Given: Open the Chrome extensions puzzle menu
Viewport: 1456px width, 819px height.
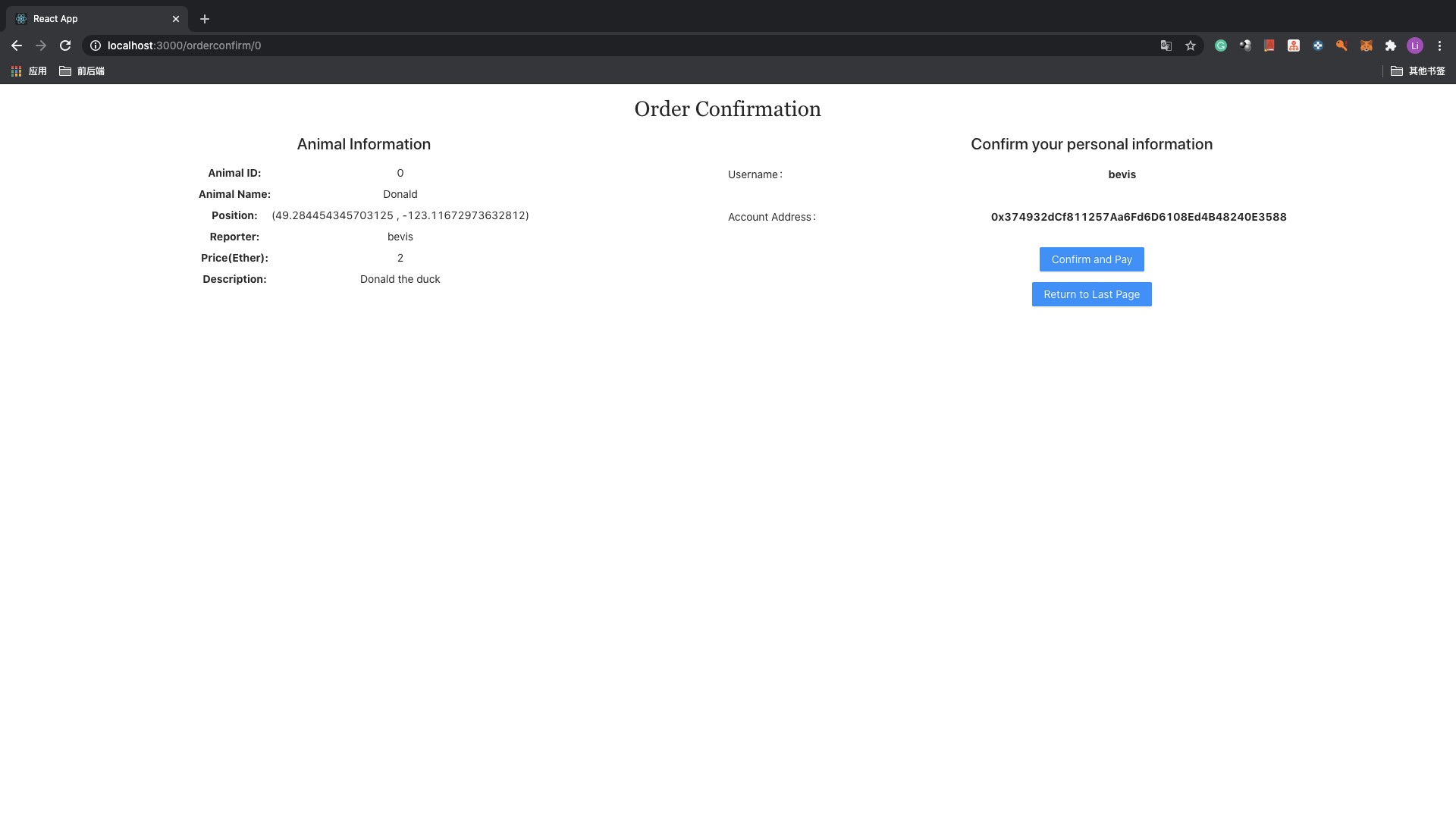Looking at the screenshot, I should (1390, 45).
